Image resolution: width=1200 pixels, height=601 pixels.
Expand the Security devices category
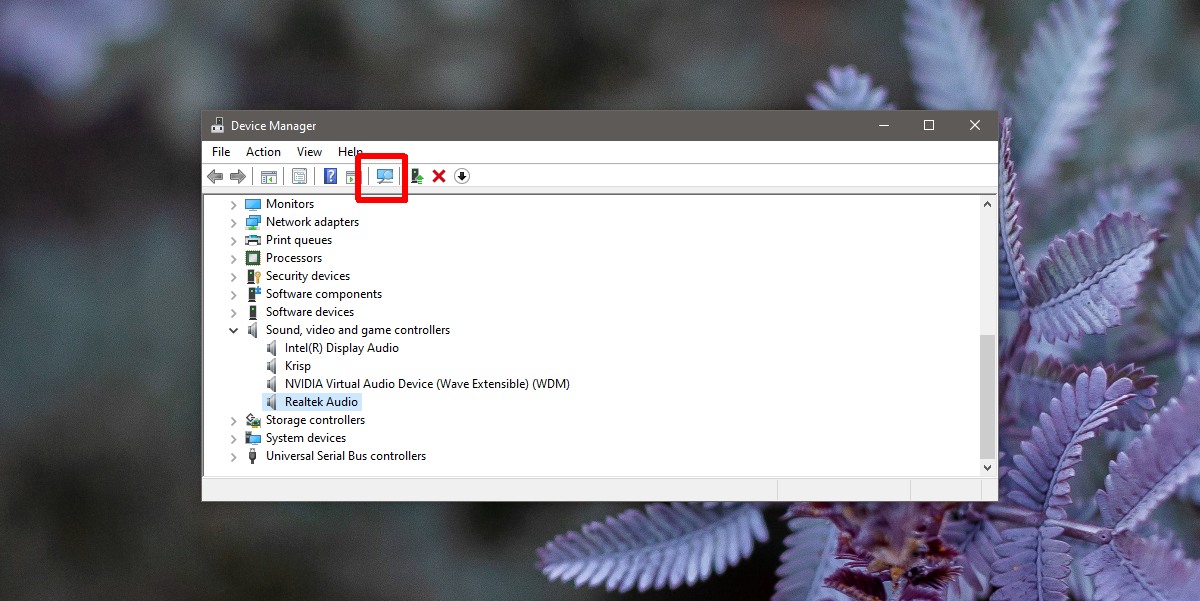click(234, 276)
